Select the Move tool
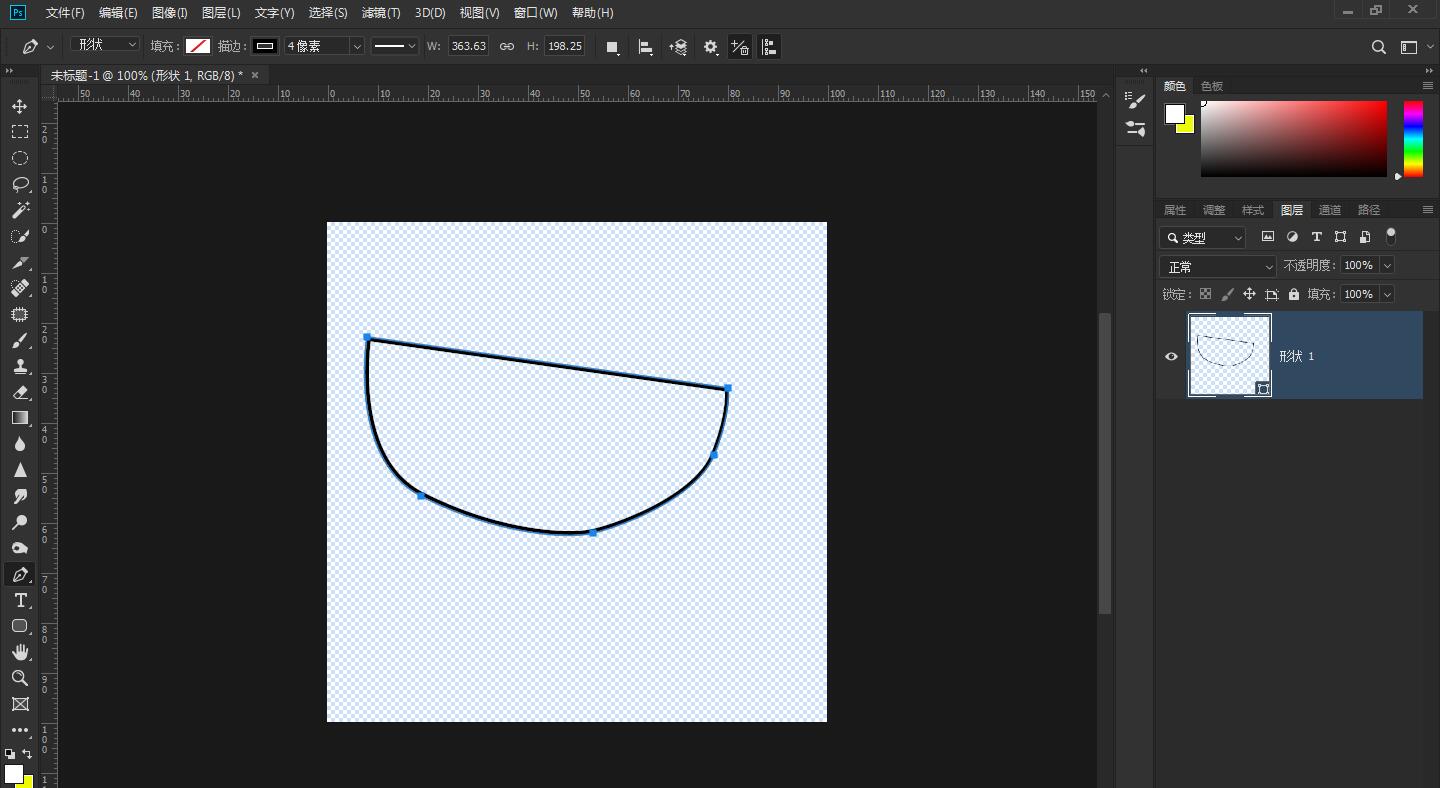Viewport: 1440px width, 788px height. (x=20, y=106)
